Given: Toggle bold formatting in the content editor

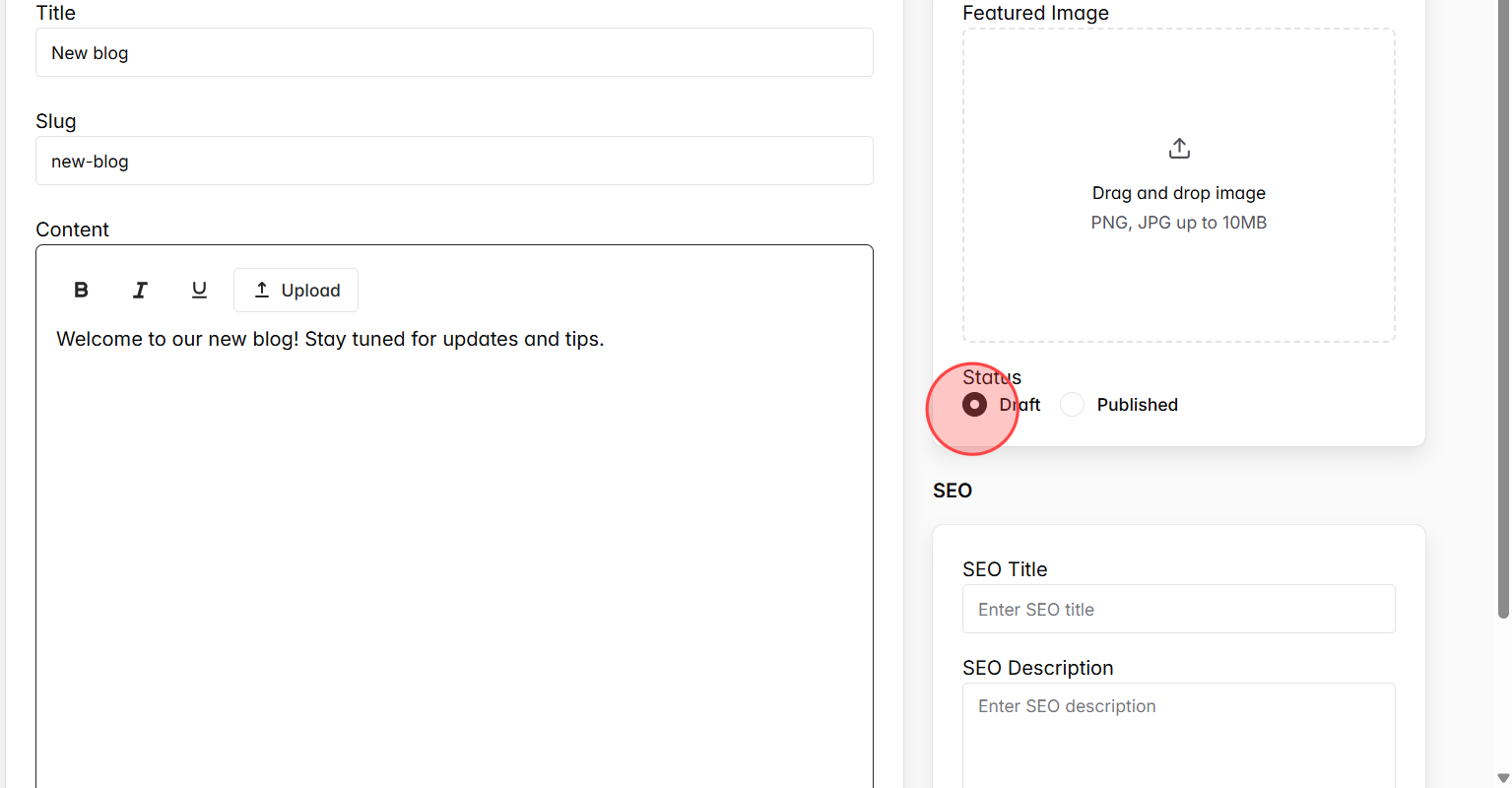Looking at the screenshot, I should 81,290.
